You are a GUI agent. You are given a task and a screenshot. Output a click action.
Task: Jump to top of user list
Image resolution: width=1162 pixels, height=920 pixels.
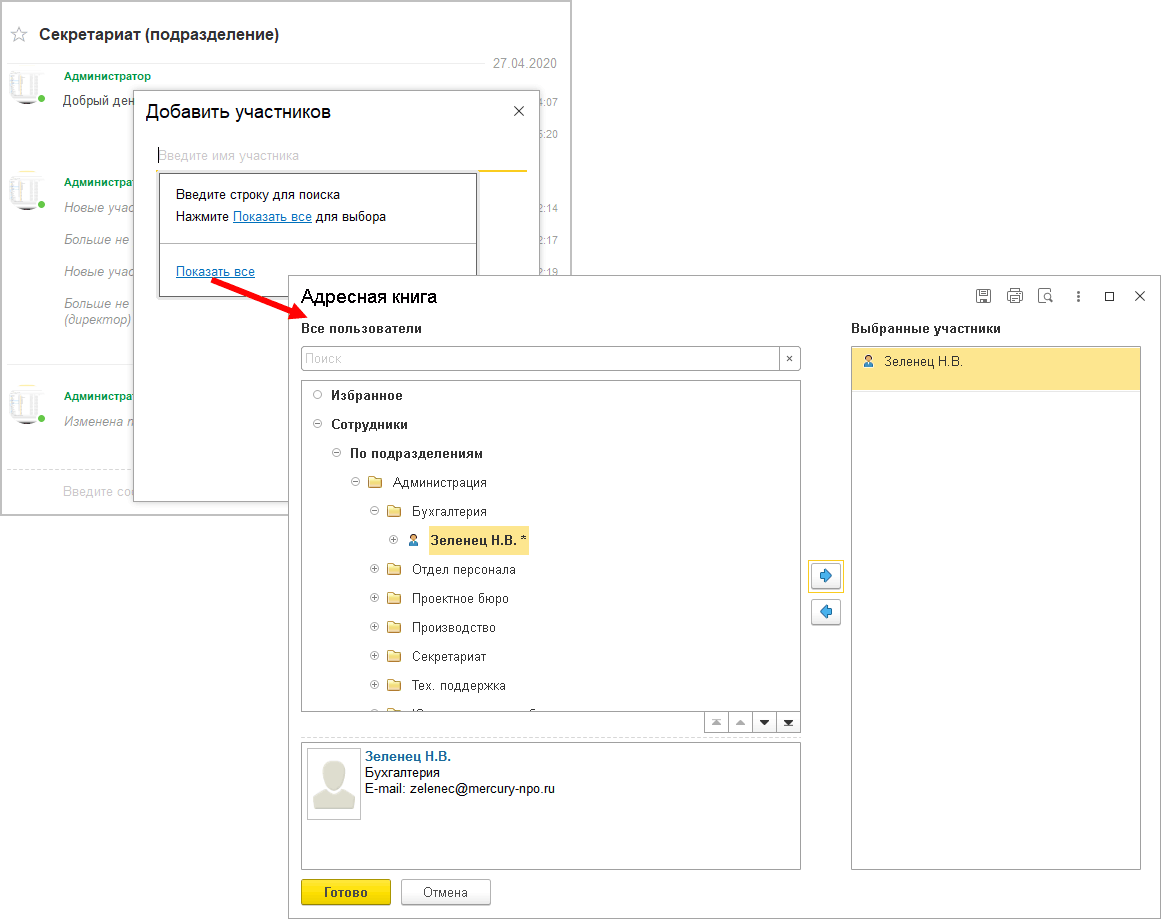pos(716,723)
